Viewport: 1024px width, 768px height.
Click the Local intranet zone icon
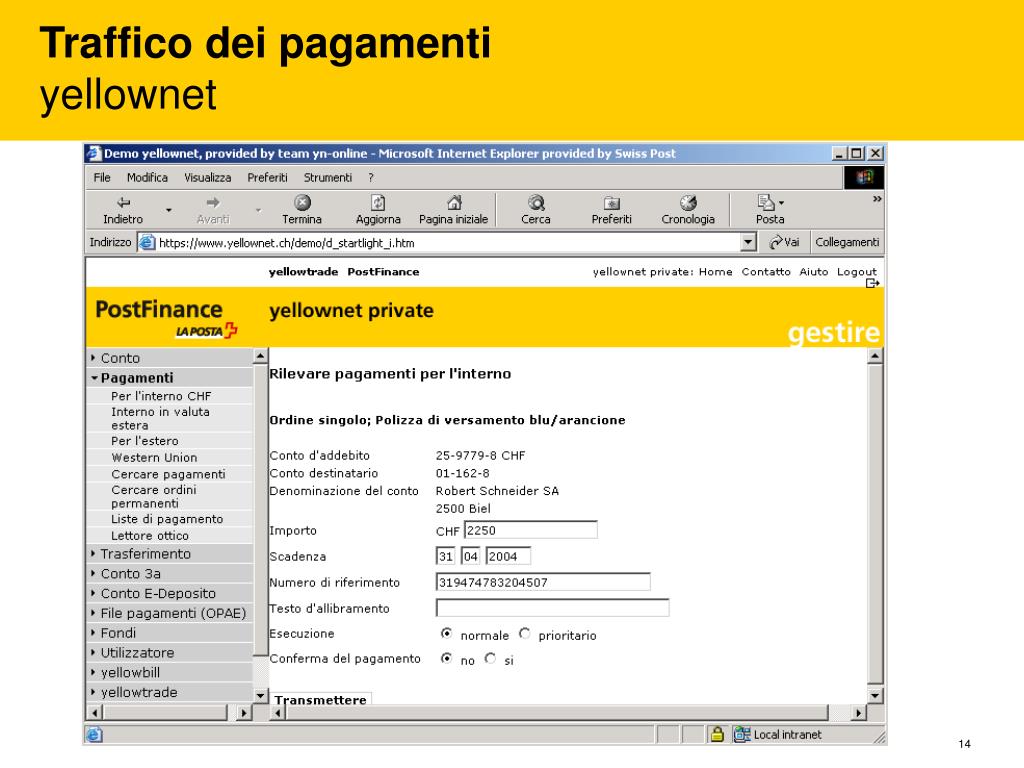(x=742, y=734)
